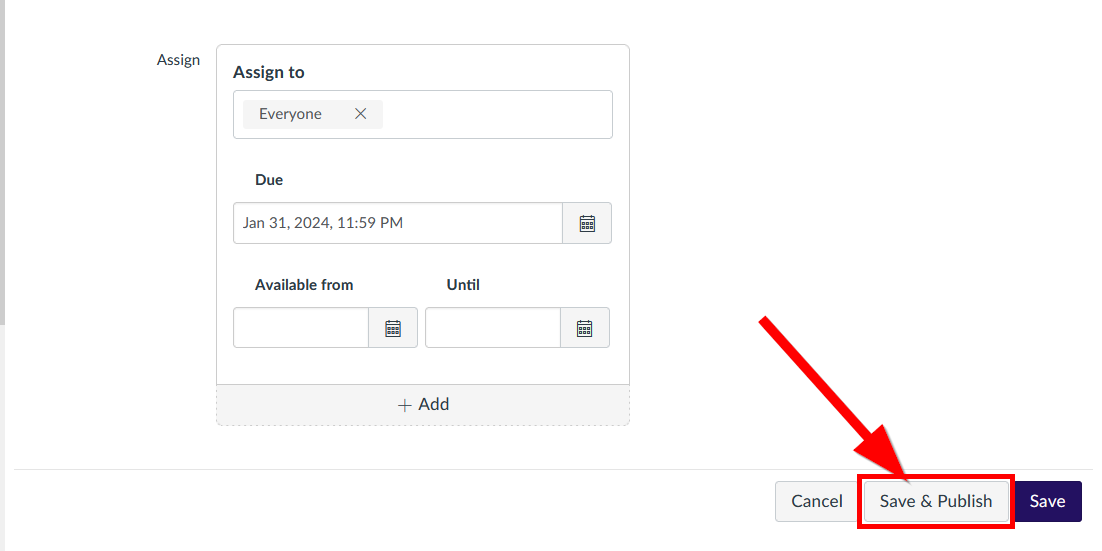
Task: Focus the Until date field
Action: pos(493,328)
